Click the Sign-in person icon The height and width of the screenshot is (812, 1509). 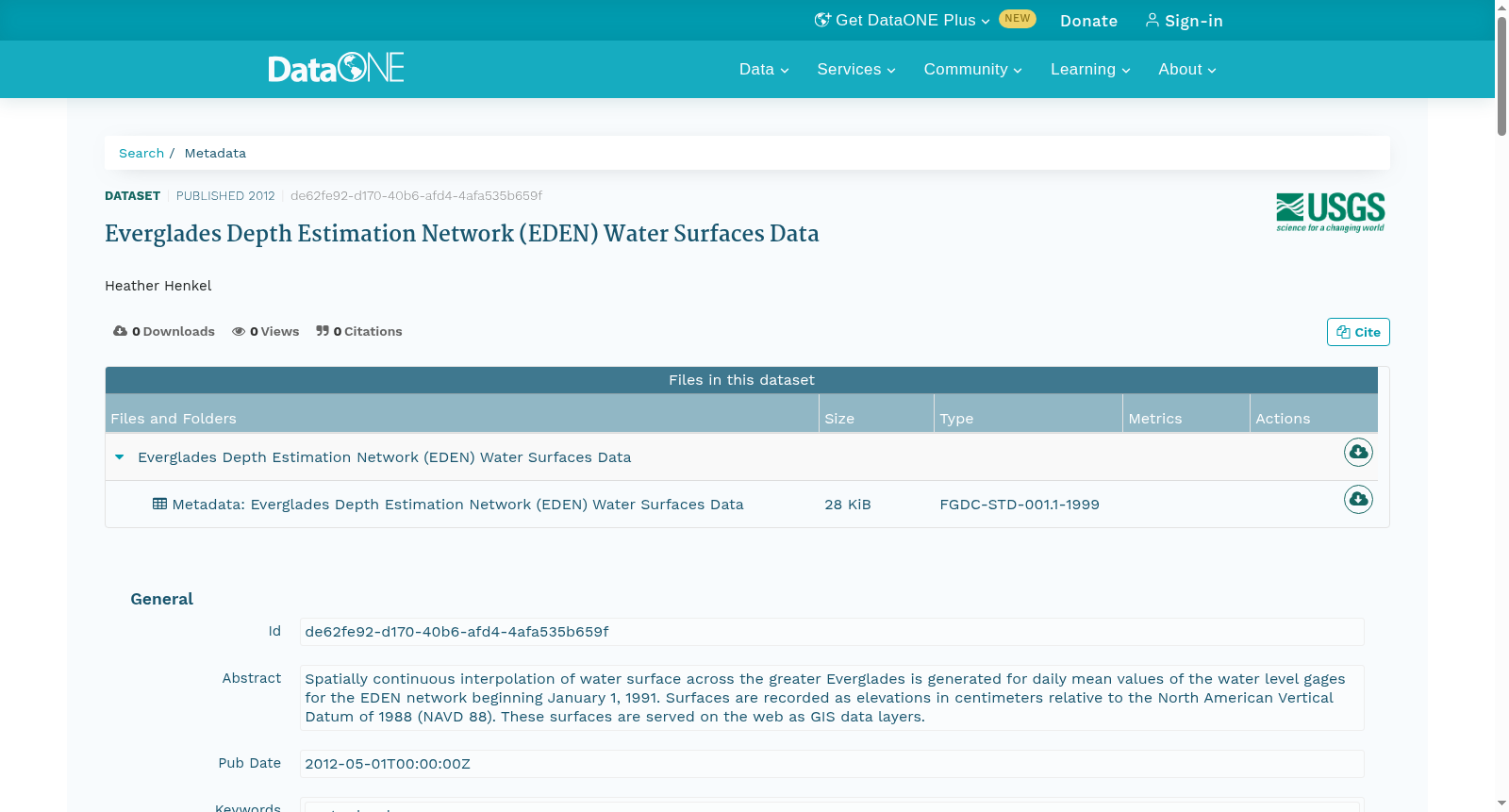[1152, 20]
